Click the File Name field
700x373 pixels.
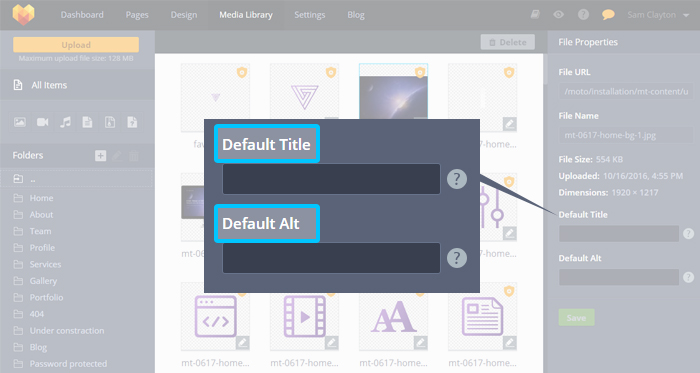click(x=626, y=135)
